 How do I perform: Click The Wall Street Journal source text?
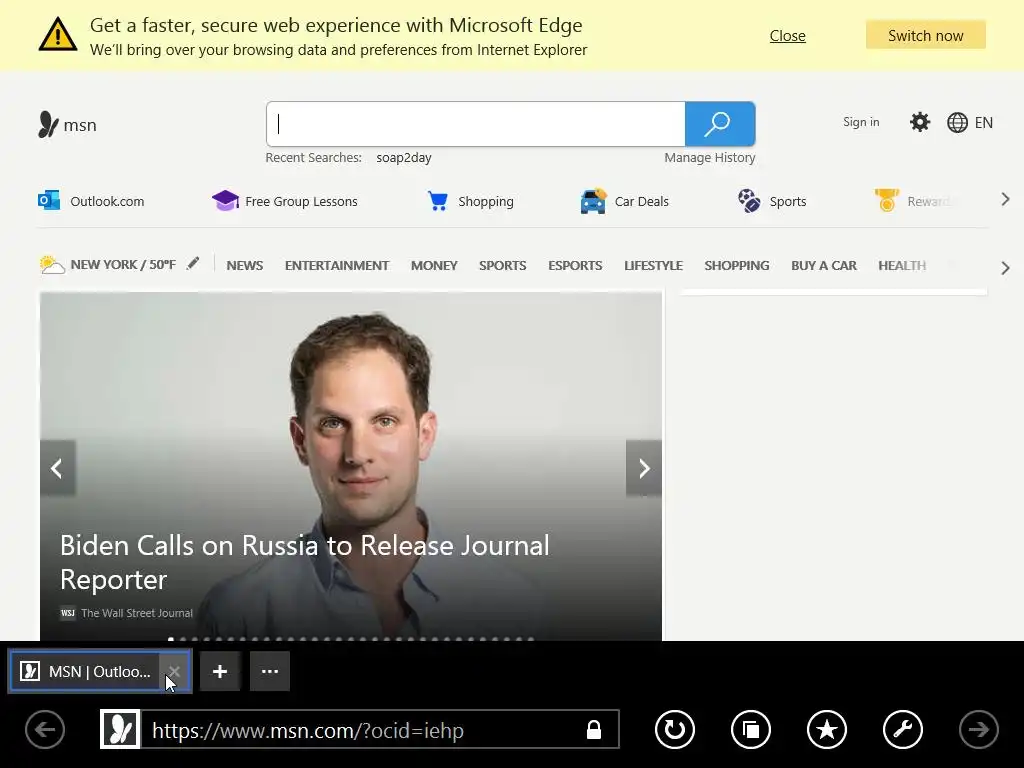(137, 613)
